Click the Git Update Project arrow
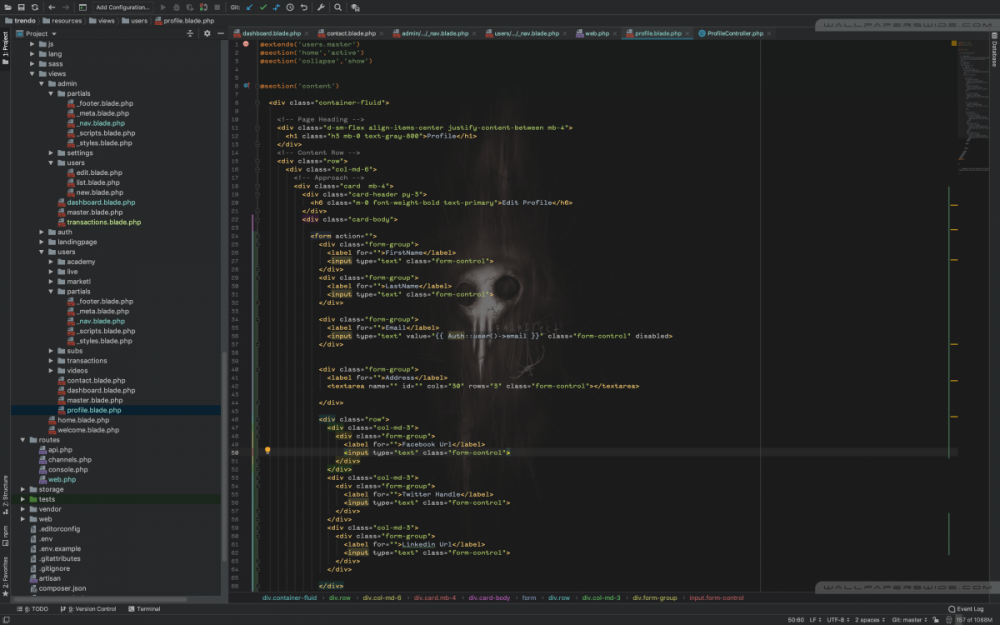Screen dimensions: 1000x625 (250, 7)
